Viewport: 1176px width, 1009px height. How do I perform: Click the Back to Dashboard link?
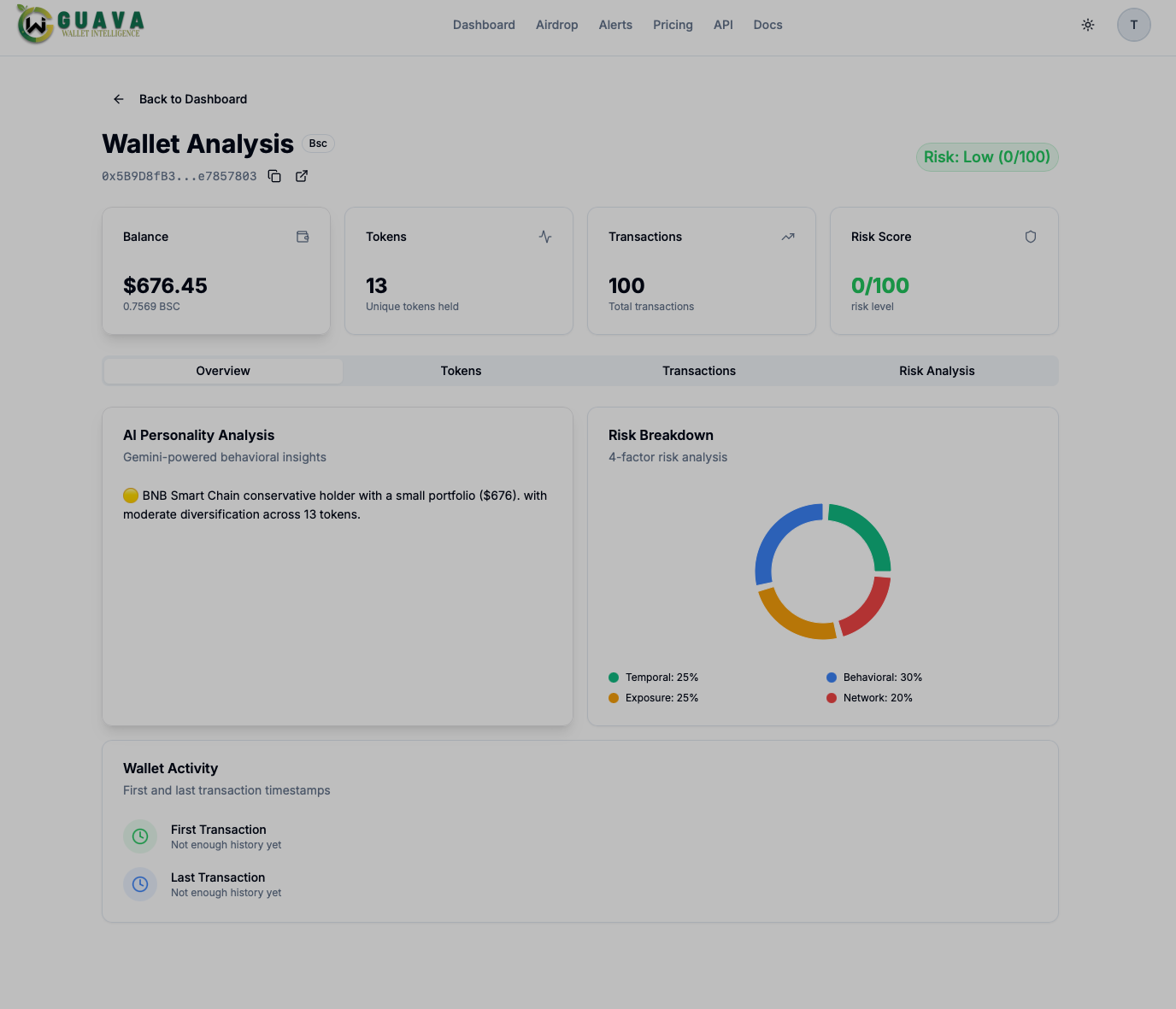coord(193,99)
